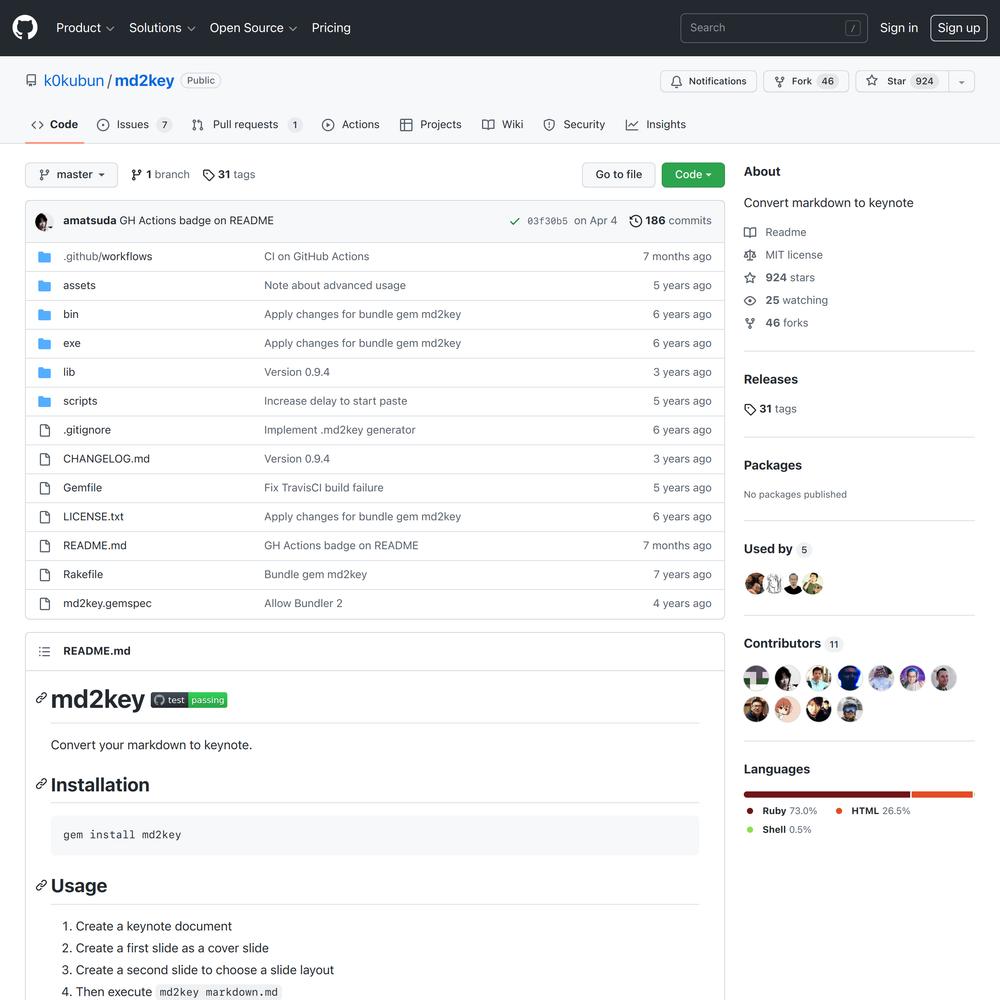Expand the Product menu
The image size is (1000, 1000).
click(x=85, y=28)
